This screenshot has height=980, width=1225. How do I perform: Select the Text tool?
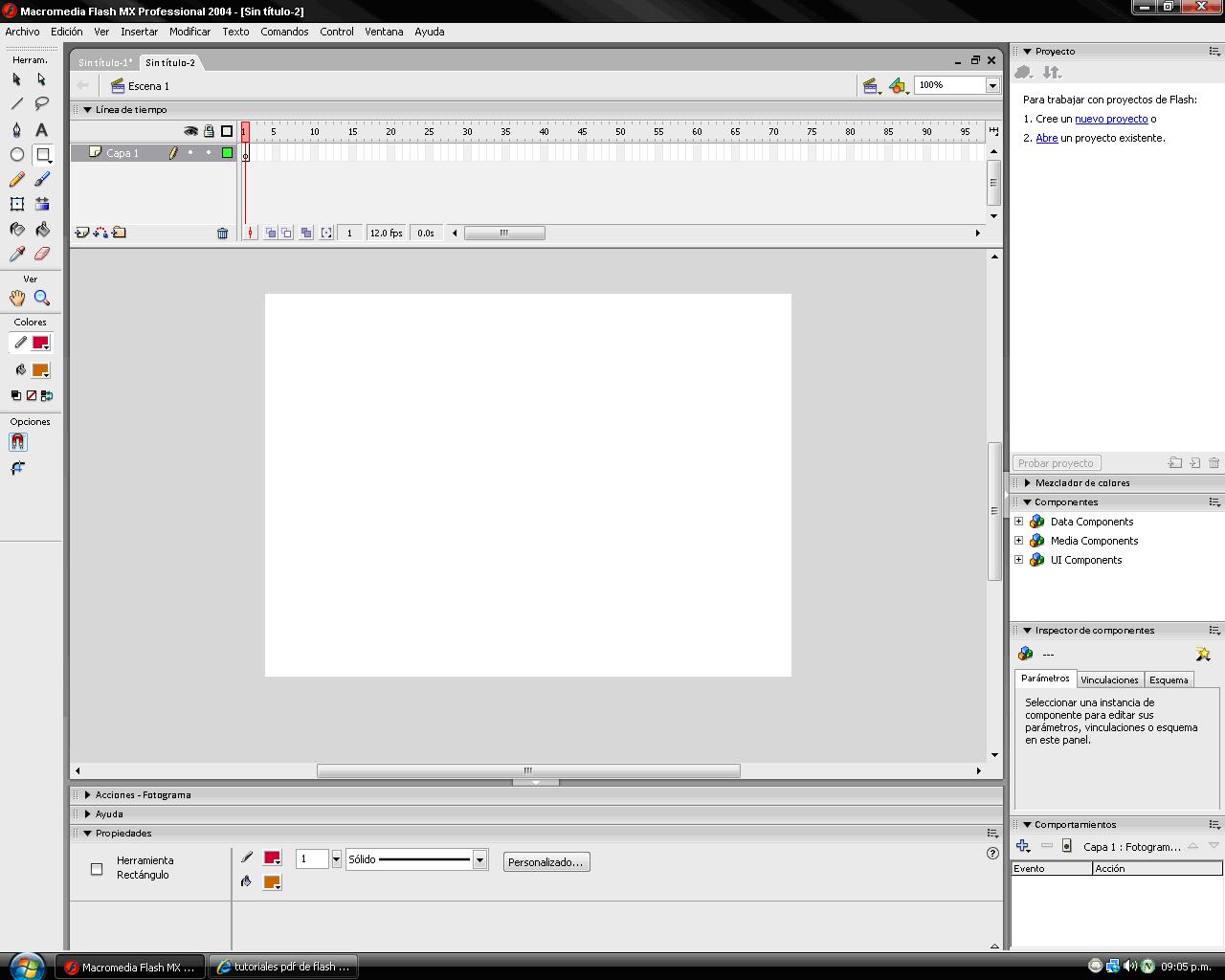click(42, 129)
